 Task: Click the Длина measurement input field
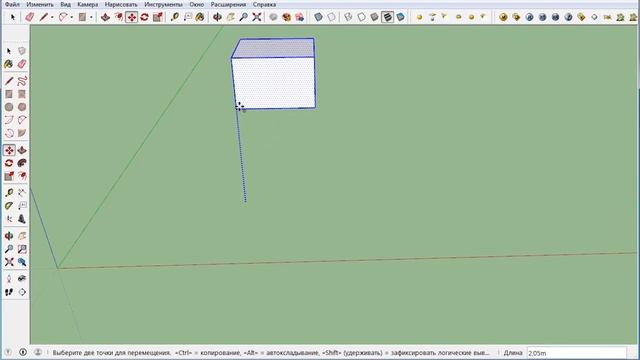[x=576, y=353]
